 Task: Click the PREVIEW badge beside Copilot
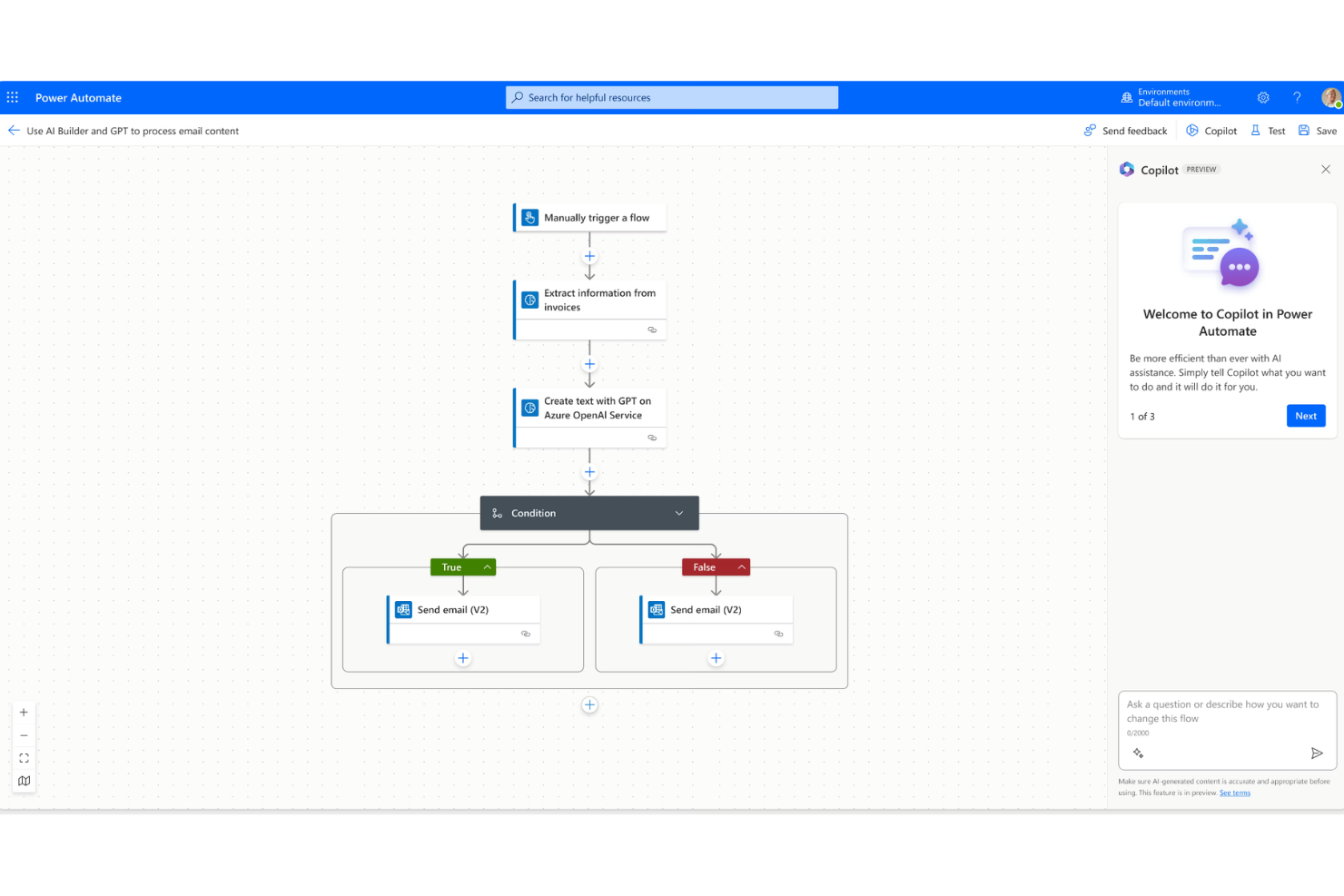[x=1201, y=170]
